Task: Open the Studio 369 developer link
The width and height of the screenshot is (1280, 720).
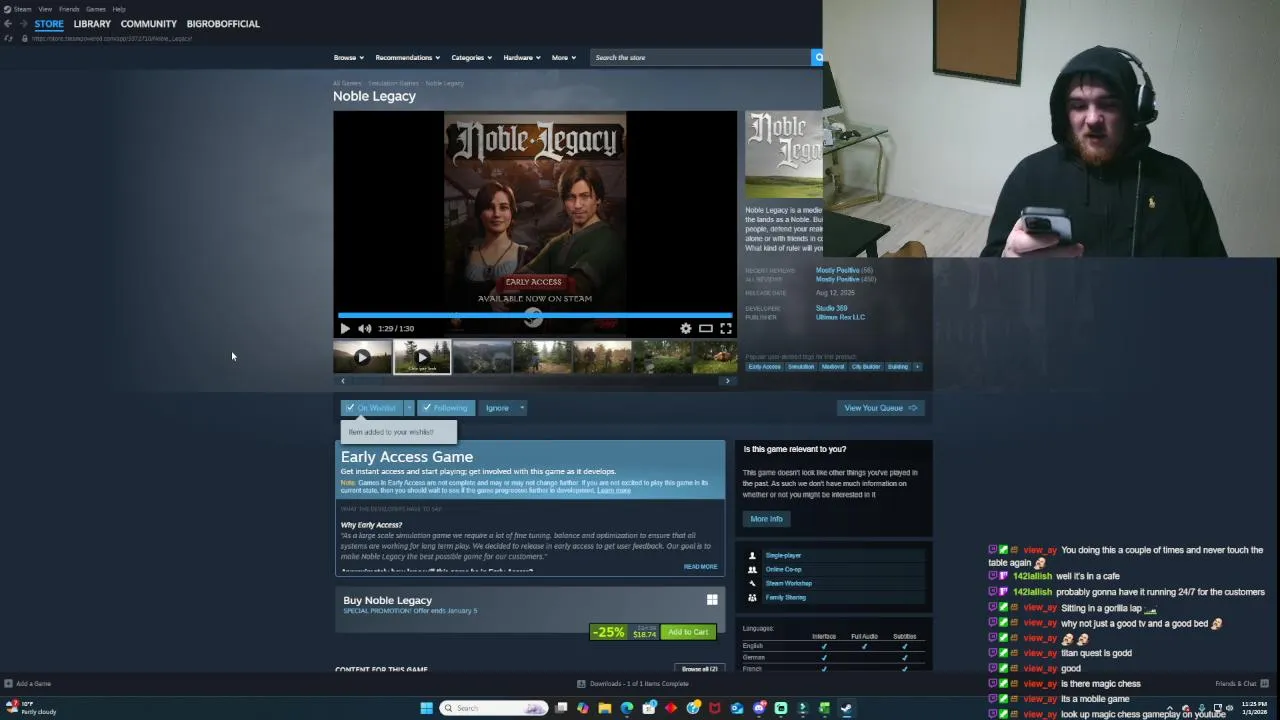Action: tap(831, 309)
